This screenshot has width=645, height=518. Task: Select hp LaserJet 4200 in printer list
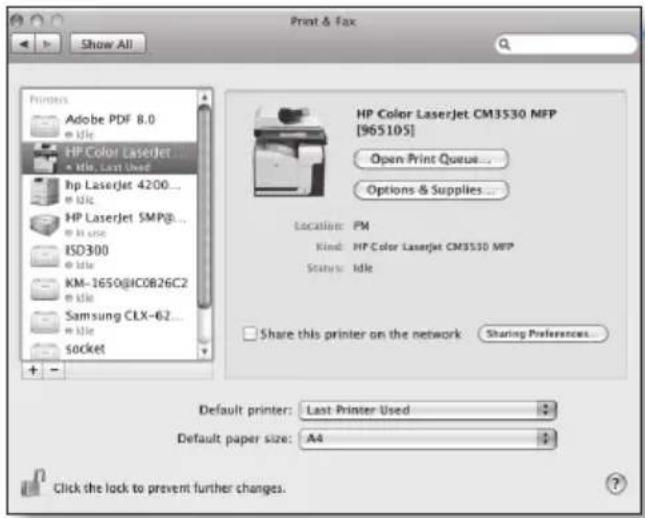coord(109,191)
